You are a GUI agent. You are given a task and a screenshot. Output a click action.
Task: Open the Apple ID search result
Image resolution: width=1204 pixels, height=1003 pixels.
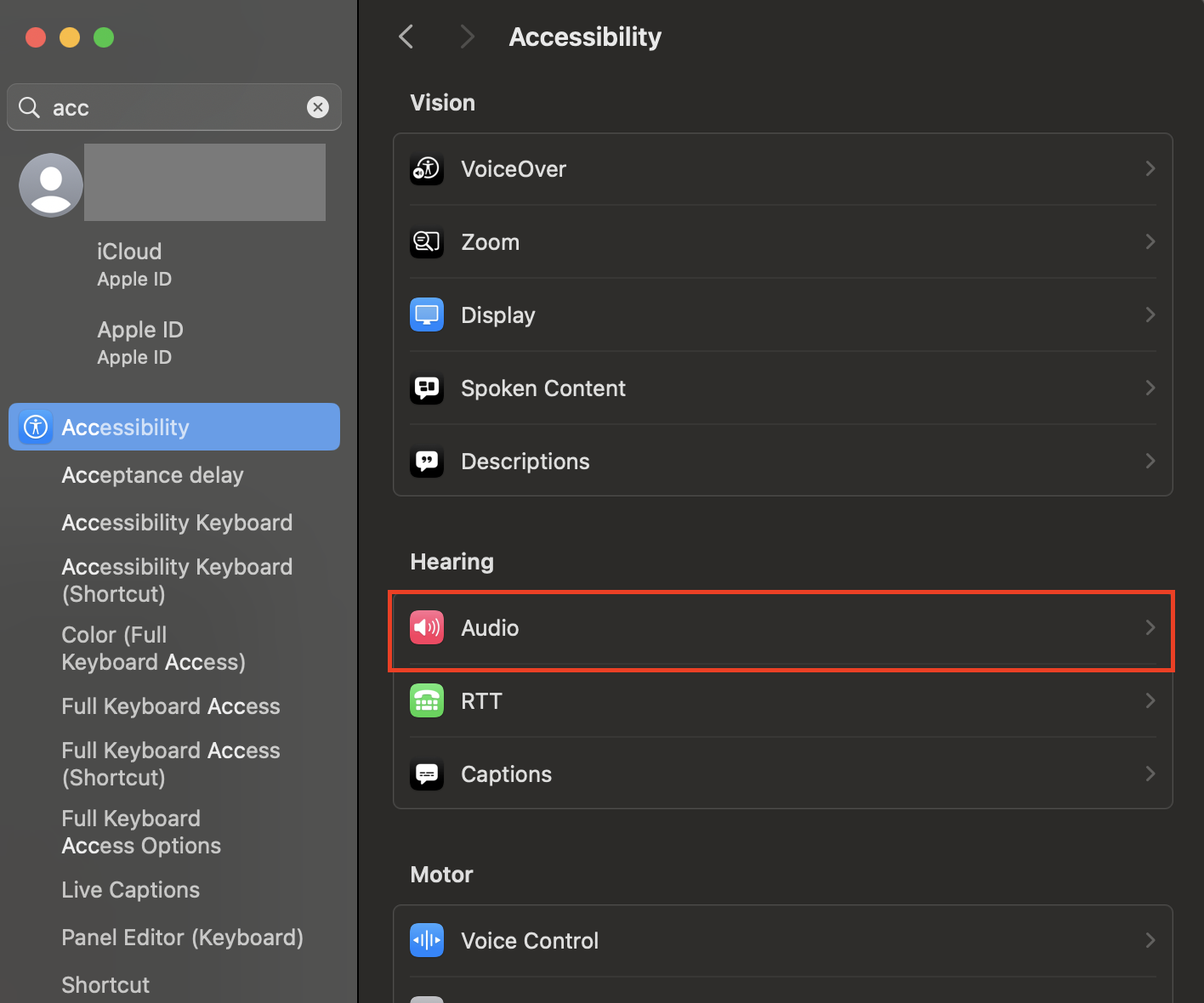tap(140, 343)
